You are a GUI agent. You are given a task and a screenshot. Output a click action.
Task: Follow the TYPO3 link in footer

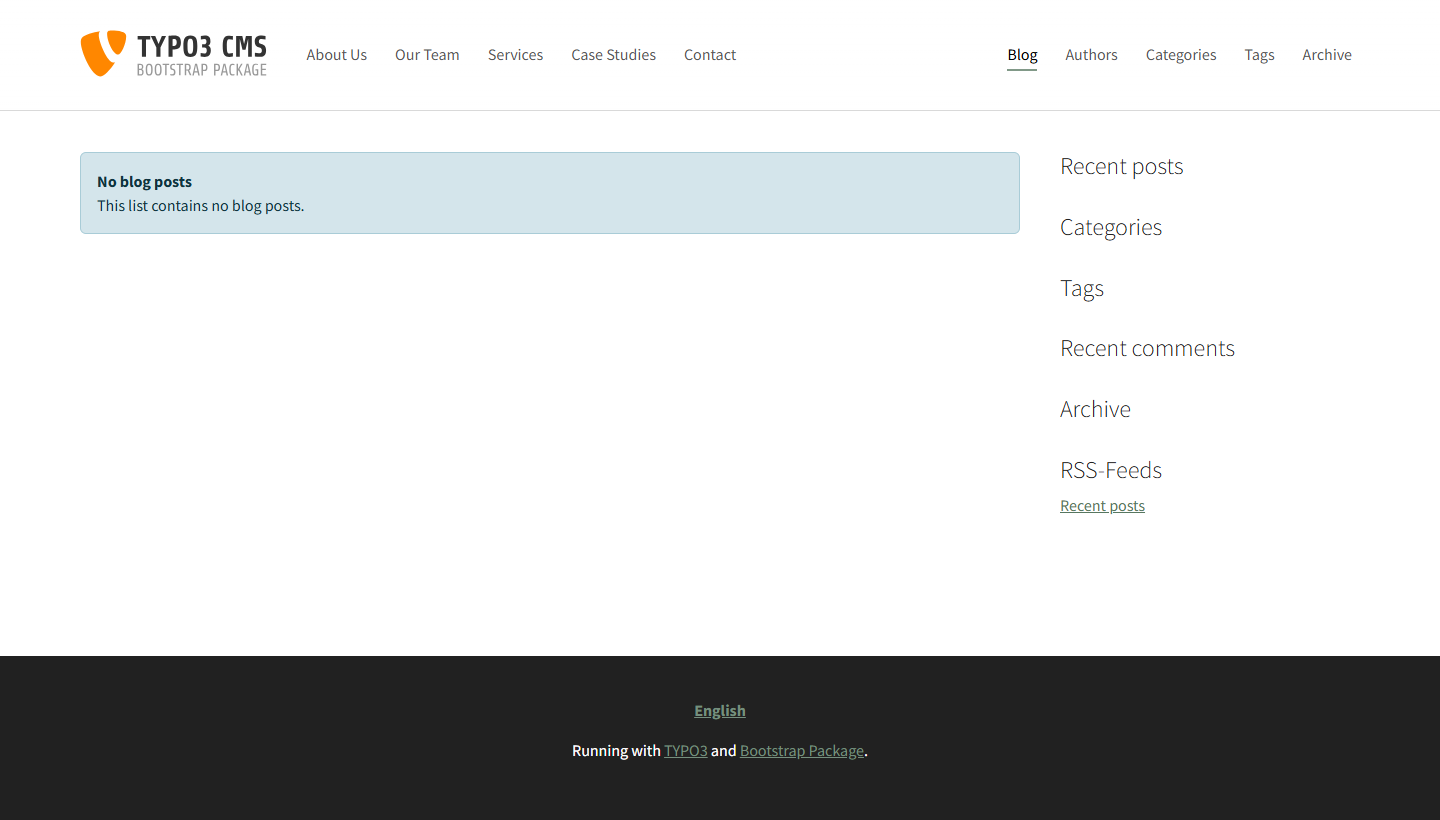[685, 751]
